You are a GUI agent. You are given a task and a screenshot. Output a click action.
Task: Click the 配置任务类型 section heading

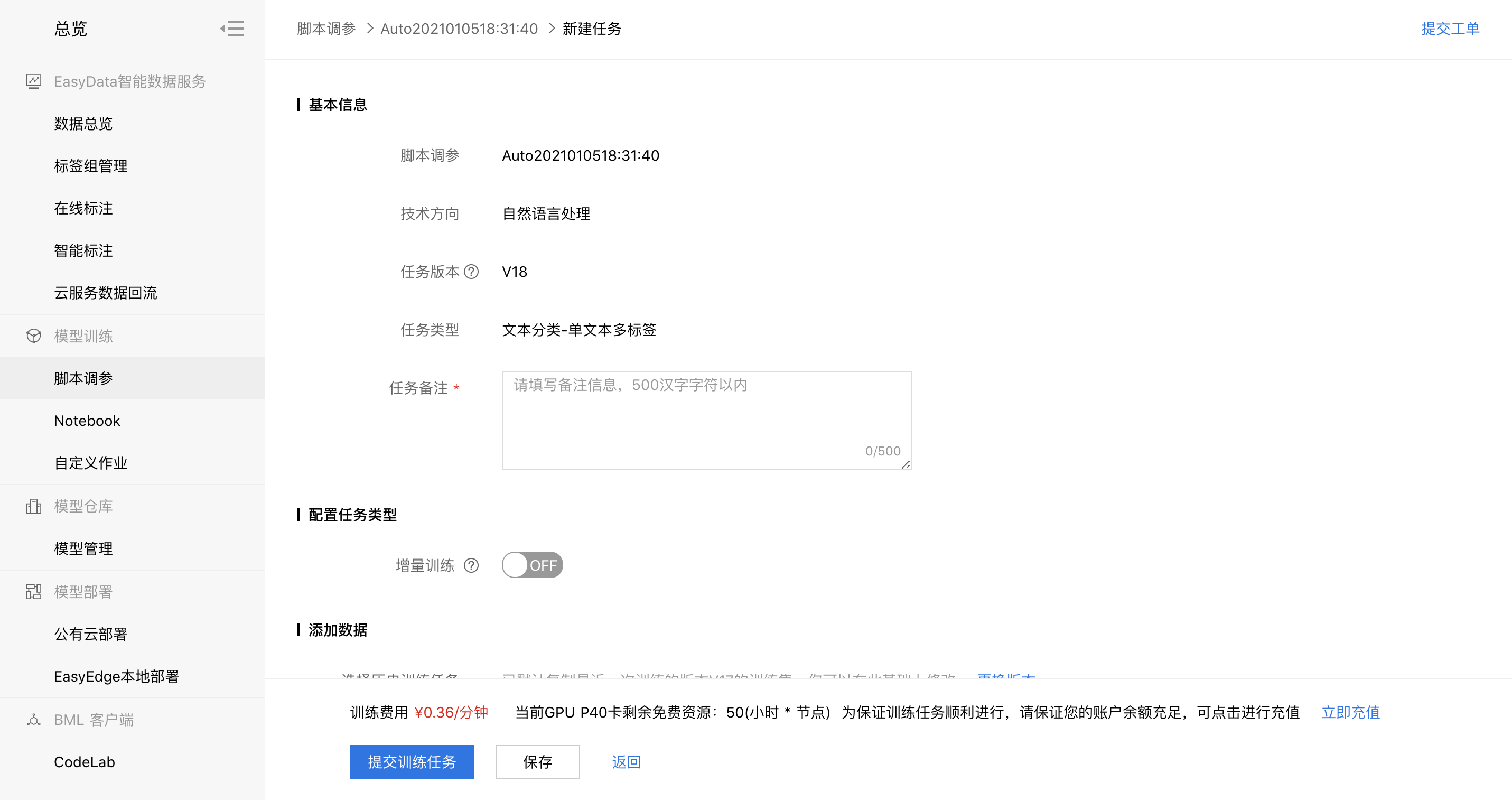pyautogui.click(x=352, y=515)
